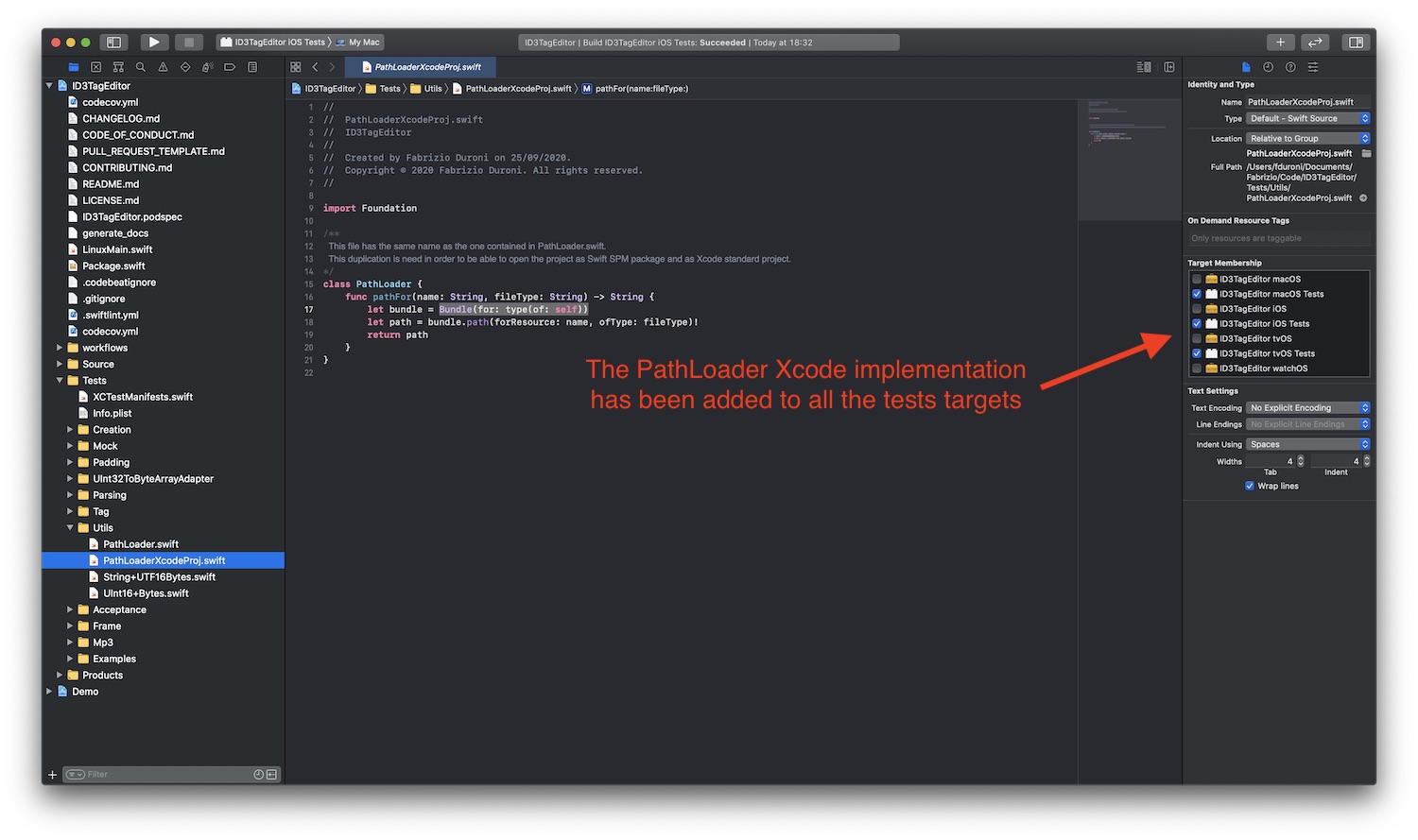Viewport: 1418px width, 840px height.
Task: Choose the My Mac run destination
Action: click(x=358, y=43)
